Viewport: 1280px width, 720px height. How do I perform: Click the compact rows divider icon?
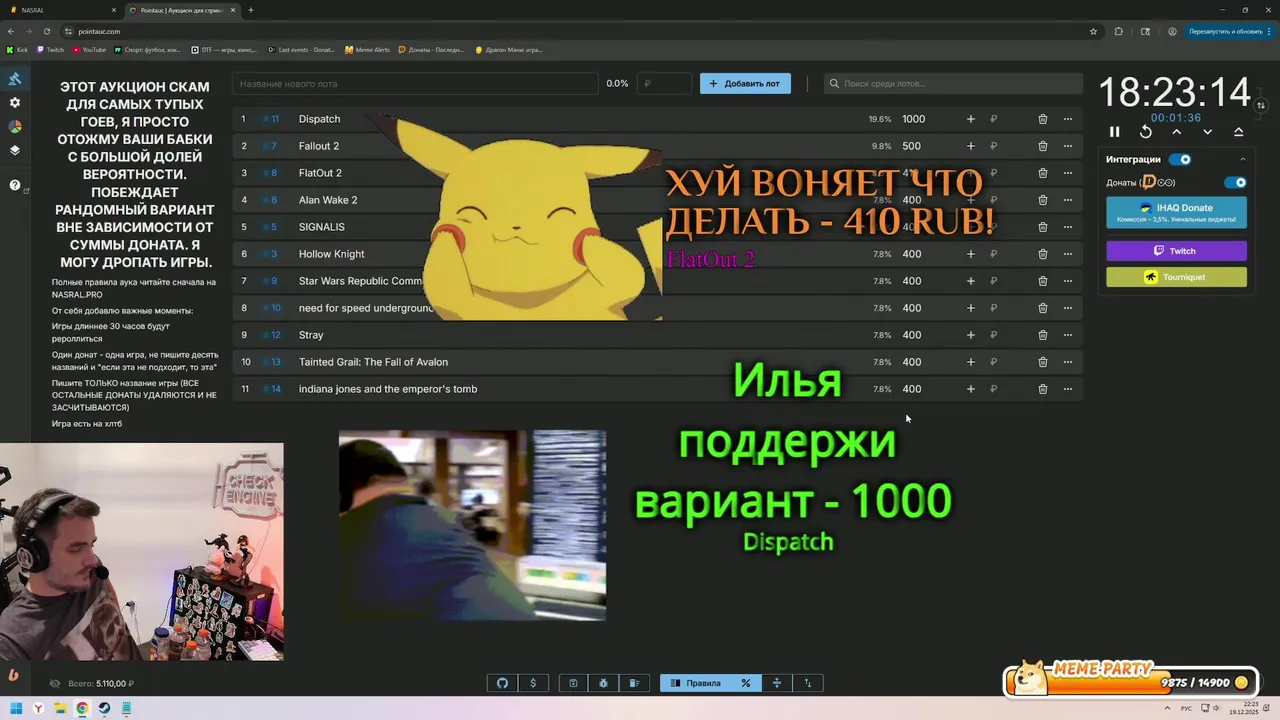coord(777,683)
